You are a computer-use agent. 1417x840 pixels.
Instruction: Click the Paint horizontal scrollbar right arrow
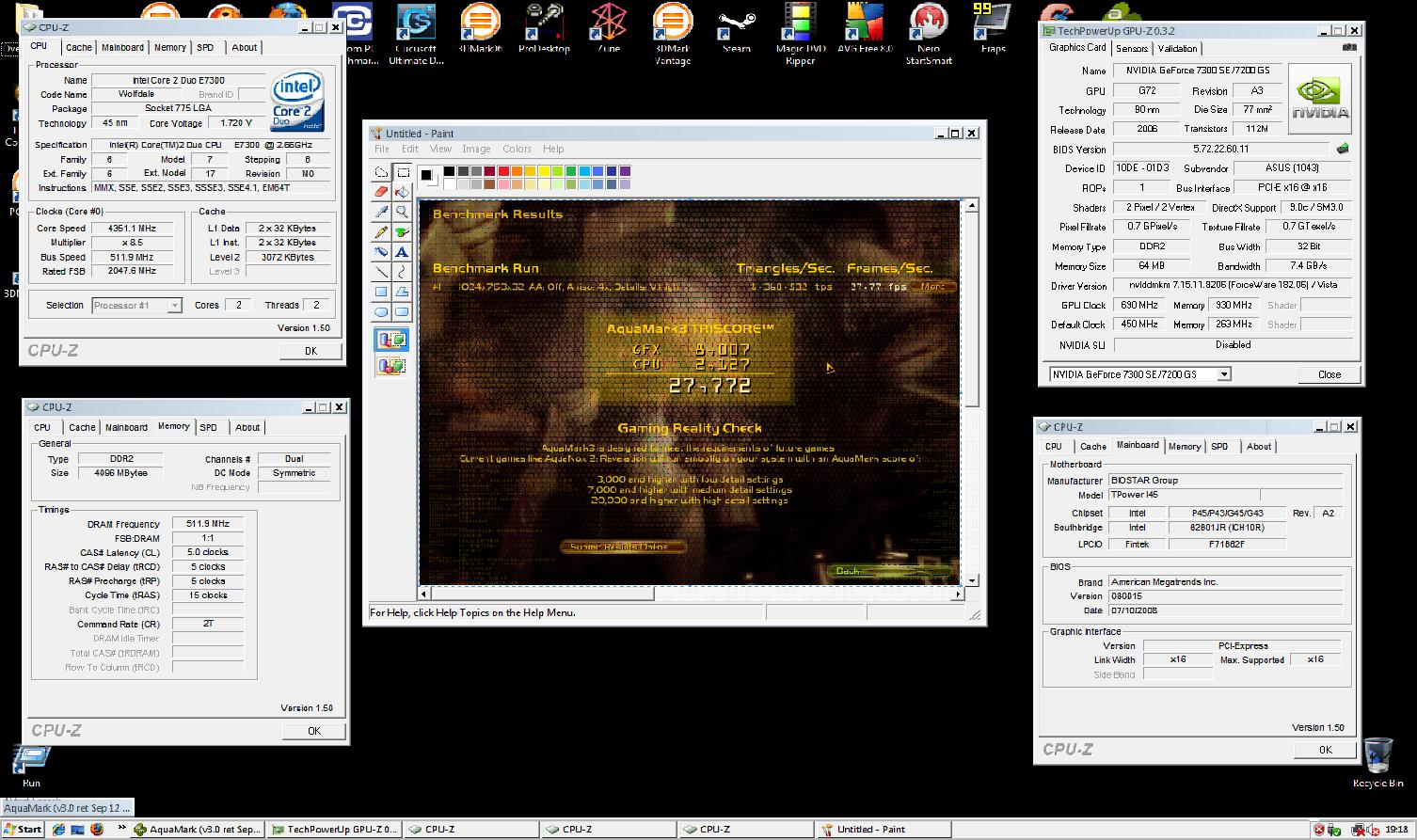point(958,594)
